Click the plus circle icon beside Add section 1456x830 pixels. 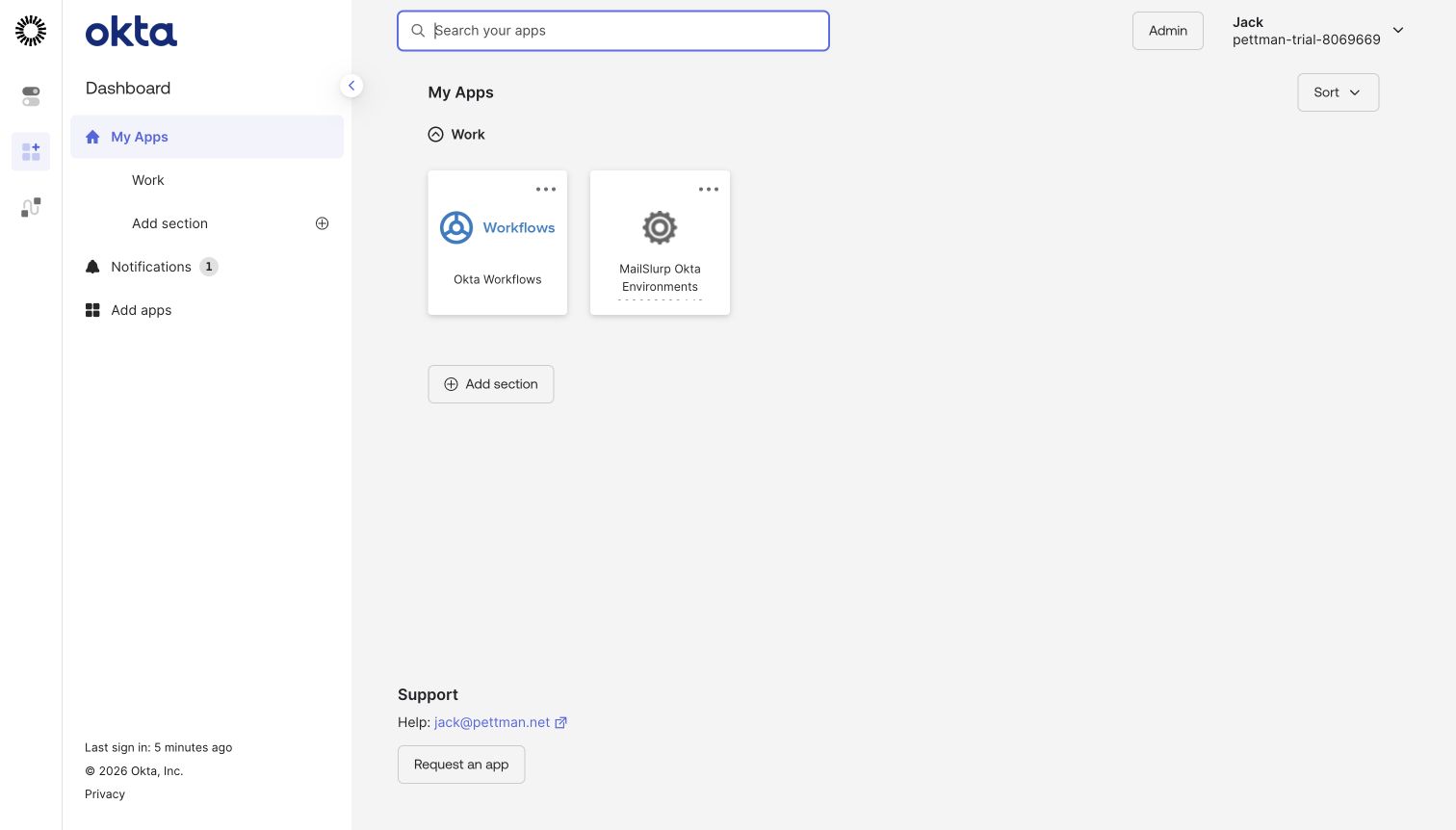point(323,223)
